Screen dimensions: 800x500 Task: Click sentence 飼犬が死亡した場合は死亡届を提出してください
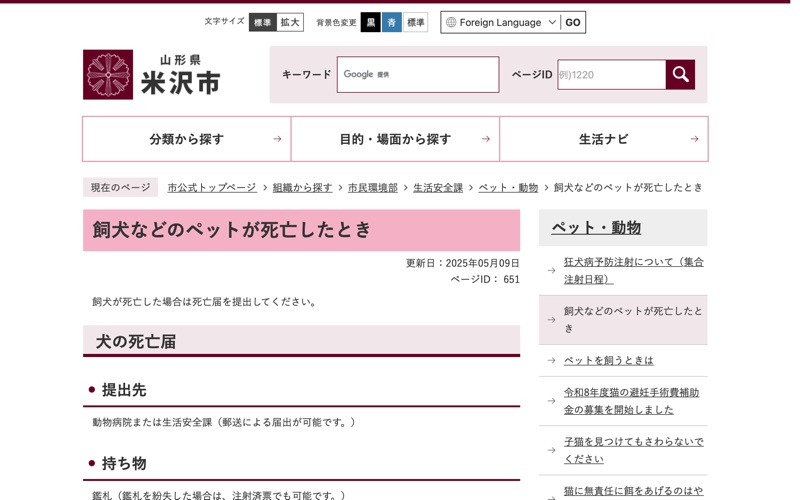click(x=204, y=302)
